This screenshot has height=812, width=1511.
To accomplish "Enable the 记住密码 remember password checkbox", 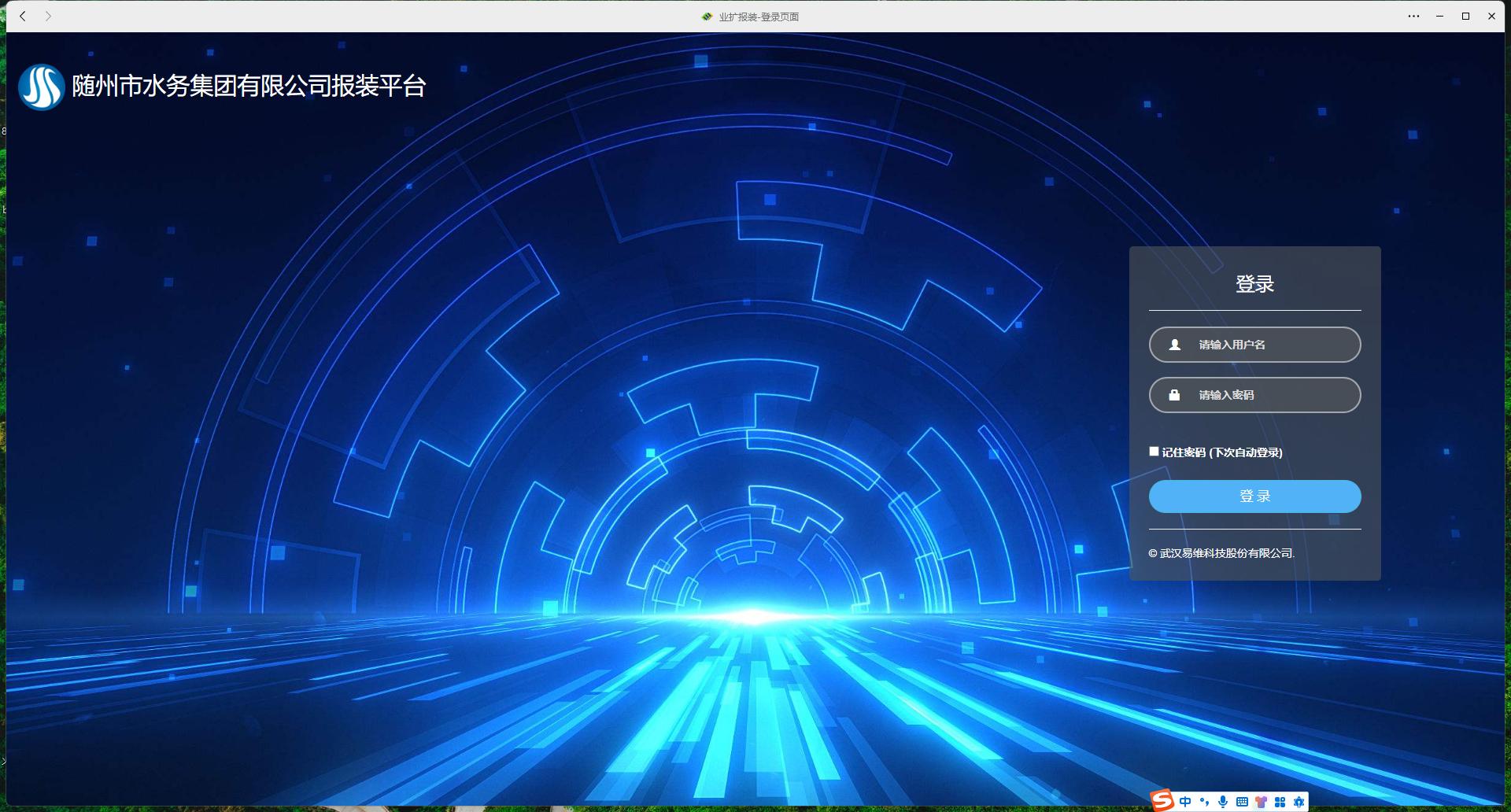I will [x=1154, y=452].
